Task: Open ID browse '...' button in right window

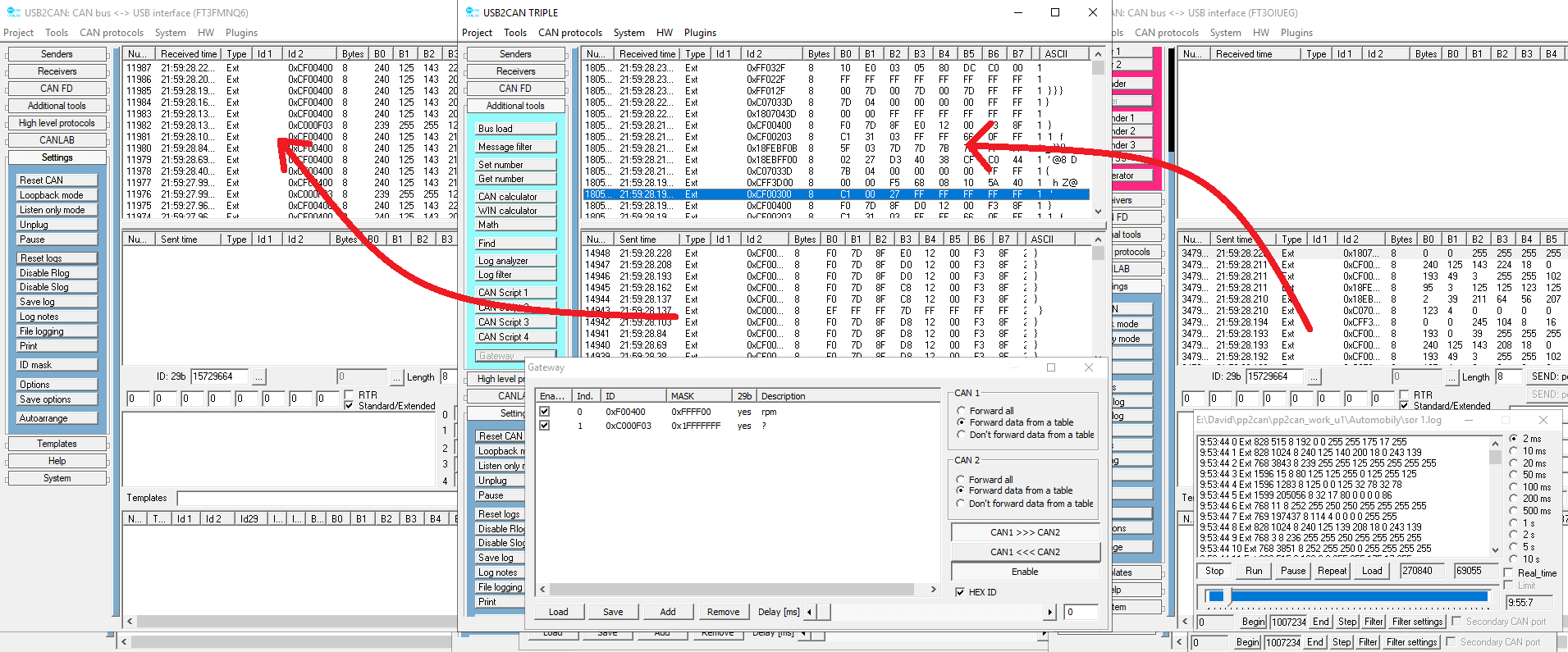Action: click(1314, 376)
